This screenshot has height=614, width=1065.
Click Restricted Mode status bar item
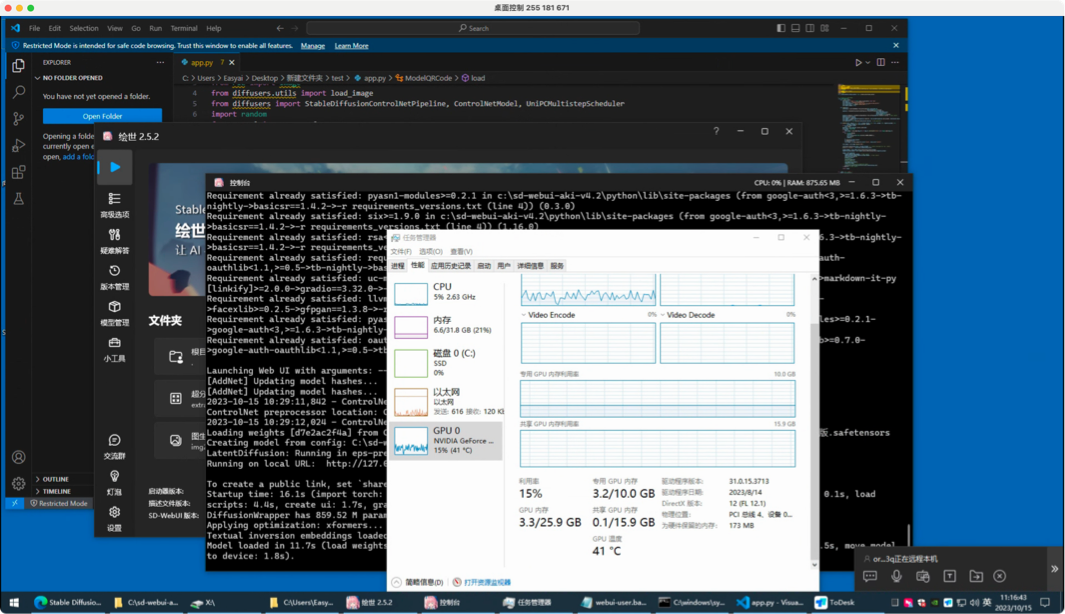58,503
